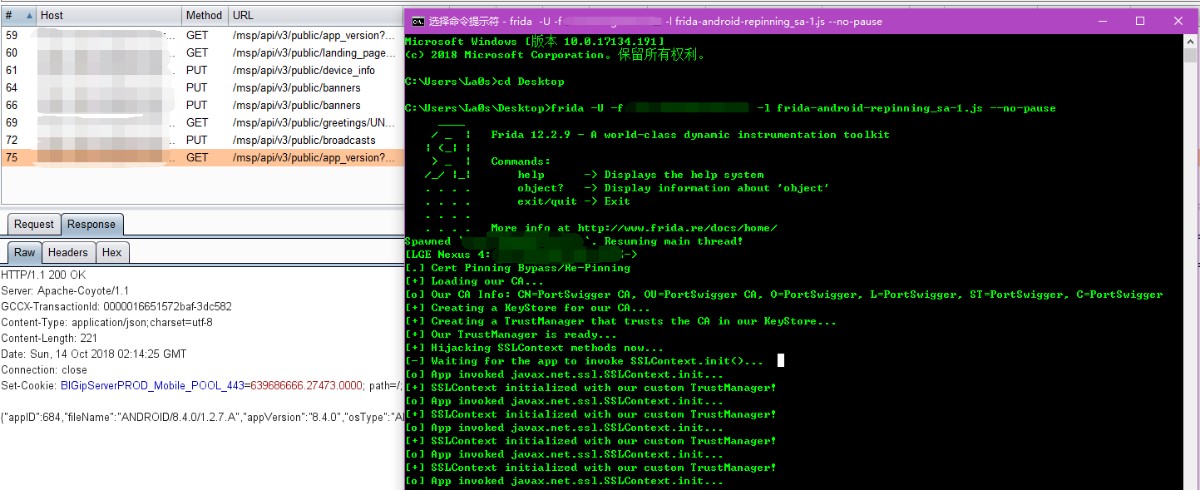Click the Content-Type application/json header
Screen dimensions: 1200x490
tap(107, 322)
